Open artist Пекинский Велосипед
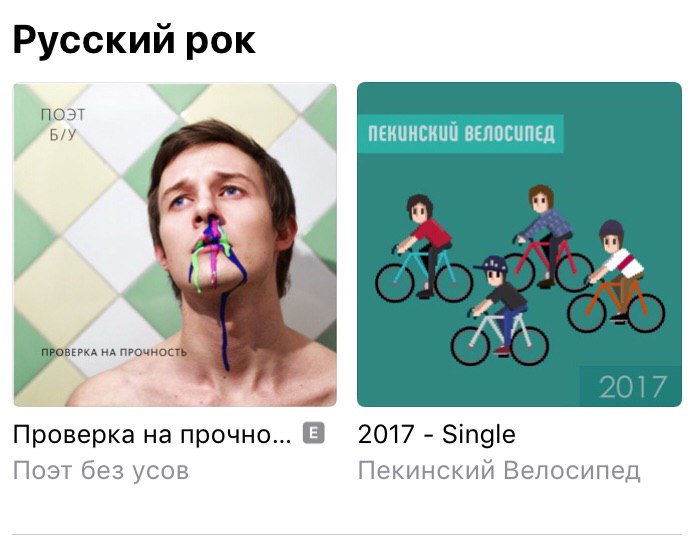The width and height of the screenshot is (697, 542). [499, 470]
